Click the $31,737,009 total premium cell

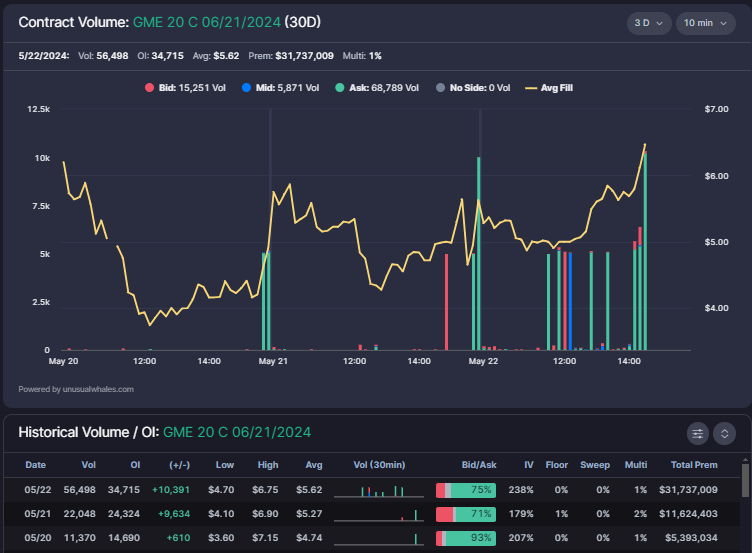coord(688,490)
